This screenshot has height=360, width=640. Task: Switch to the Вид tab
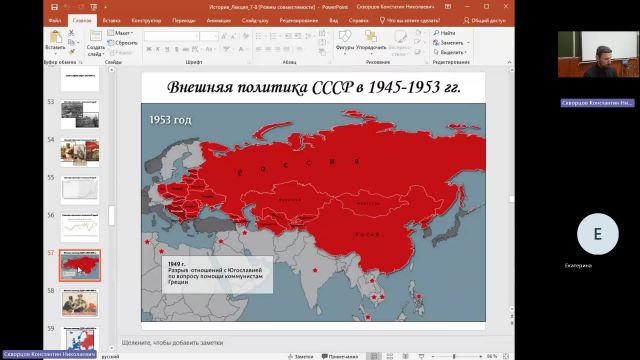[333, 20]
